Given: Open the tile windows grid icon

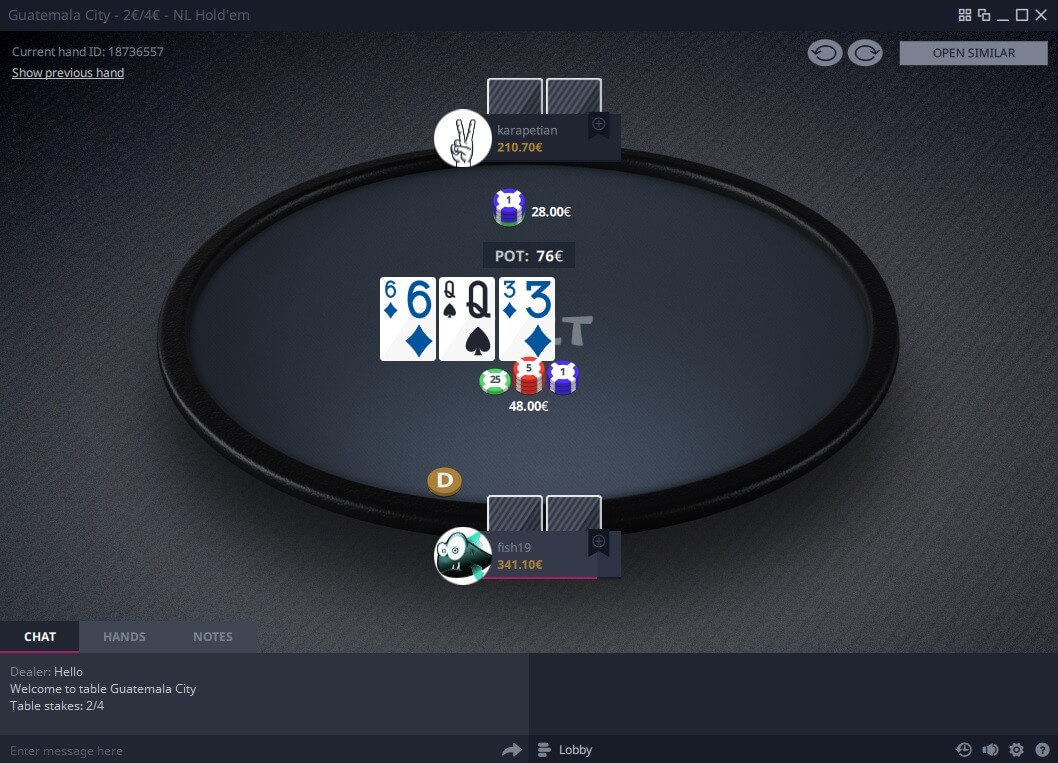Looking at the screenshot, I should (965, 15).
